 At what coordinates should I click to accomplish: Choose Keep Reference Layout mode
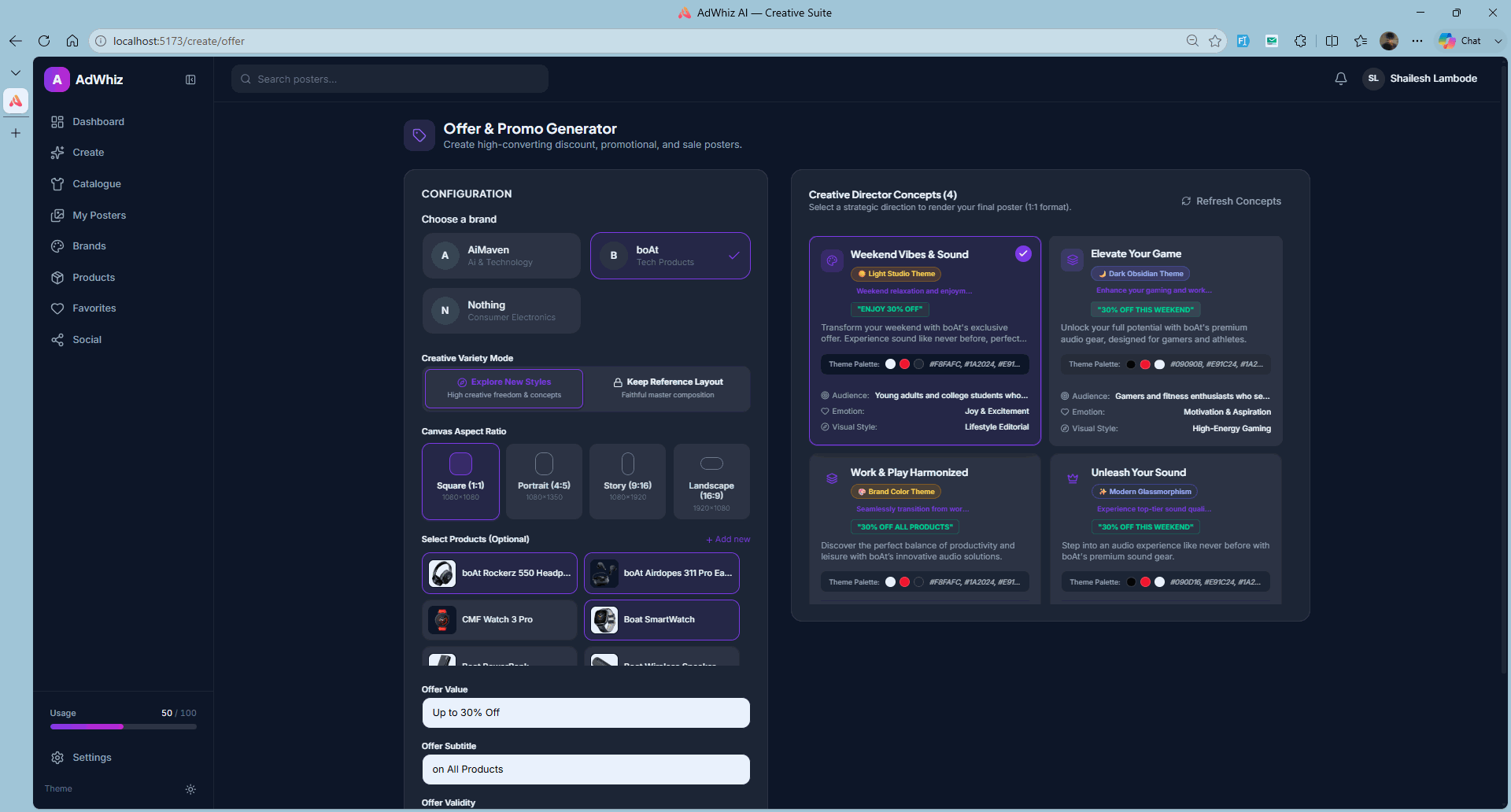[667, 389]
